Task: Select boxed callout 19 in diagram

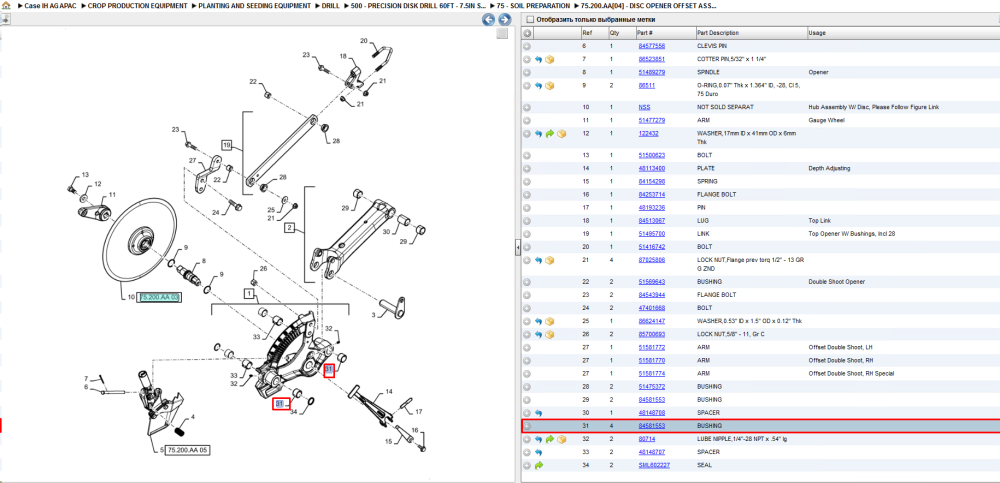Action: pos(226,145)
